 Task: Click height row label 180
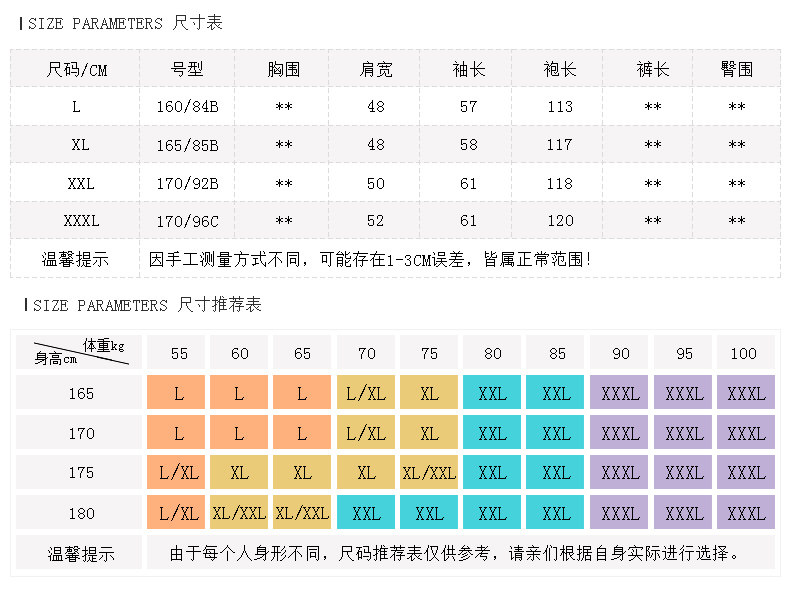pos(81,513)
